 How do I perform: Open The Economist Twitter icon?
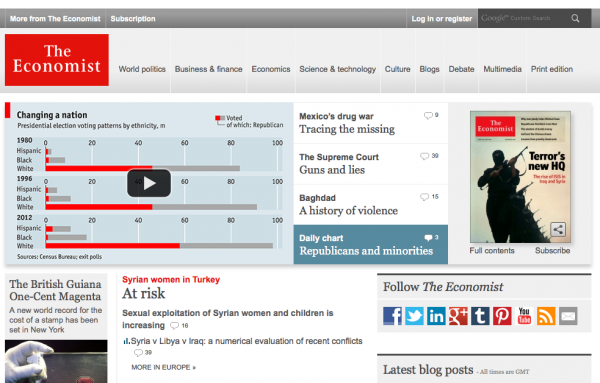click(x=414, y=316)
